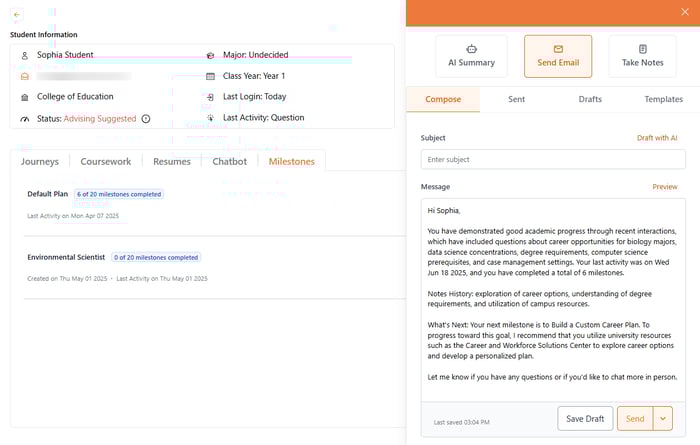The image size is (700, 445).
Task: Click inside the message body text area
Action: (553, 300)
